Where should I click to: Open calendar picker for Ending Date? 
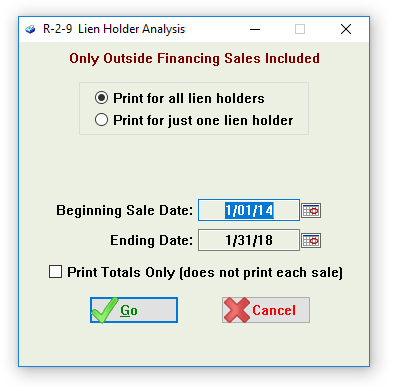[x=311, y=240]
